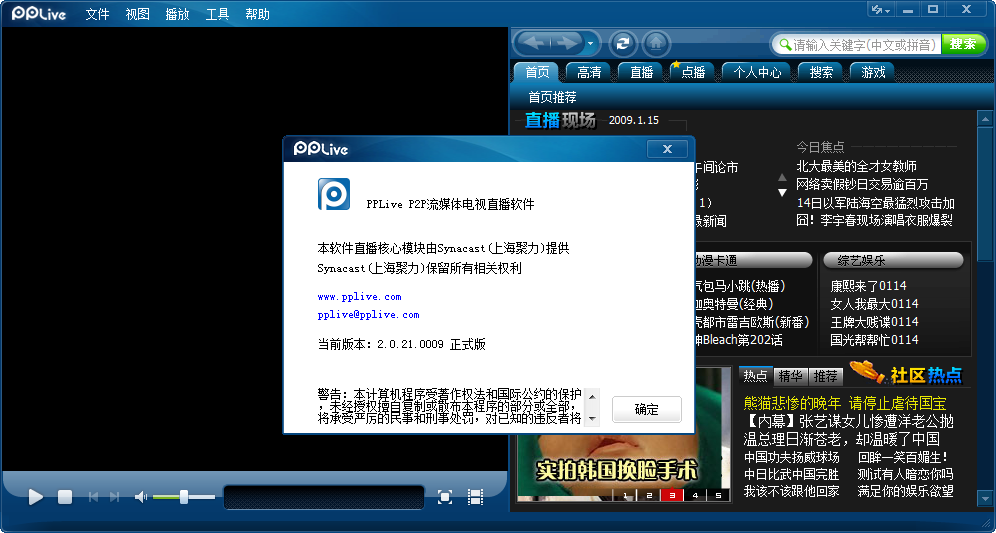Select slideshow page 5
The image size is (996, 533).
(718, 495)
